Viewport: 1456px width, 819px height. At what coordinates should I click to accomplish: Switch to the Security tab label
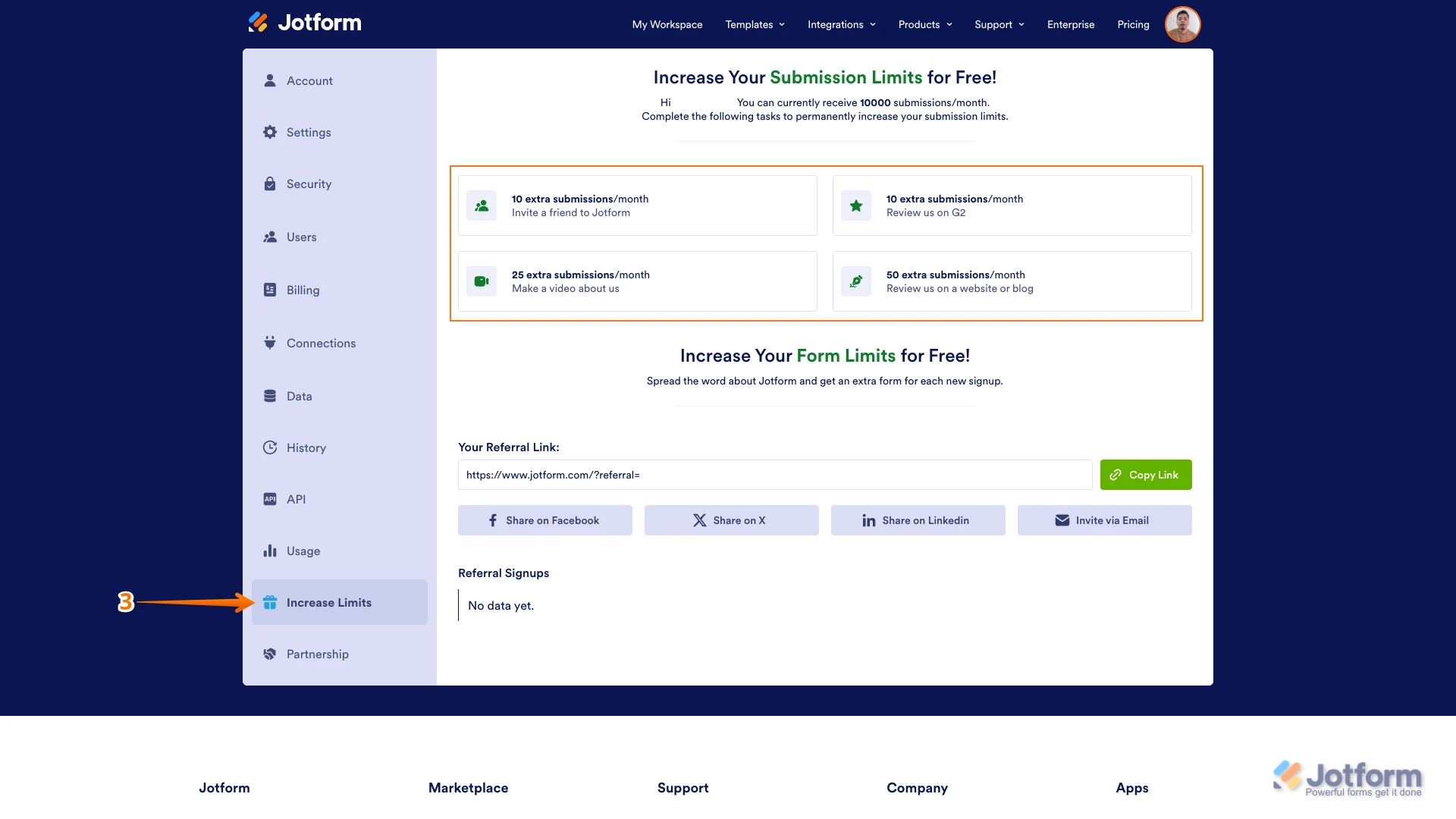coord(309,184)
